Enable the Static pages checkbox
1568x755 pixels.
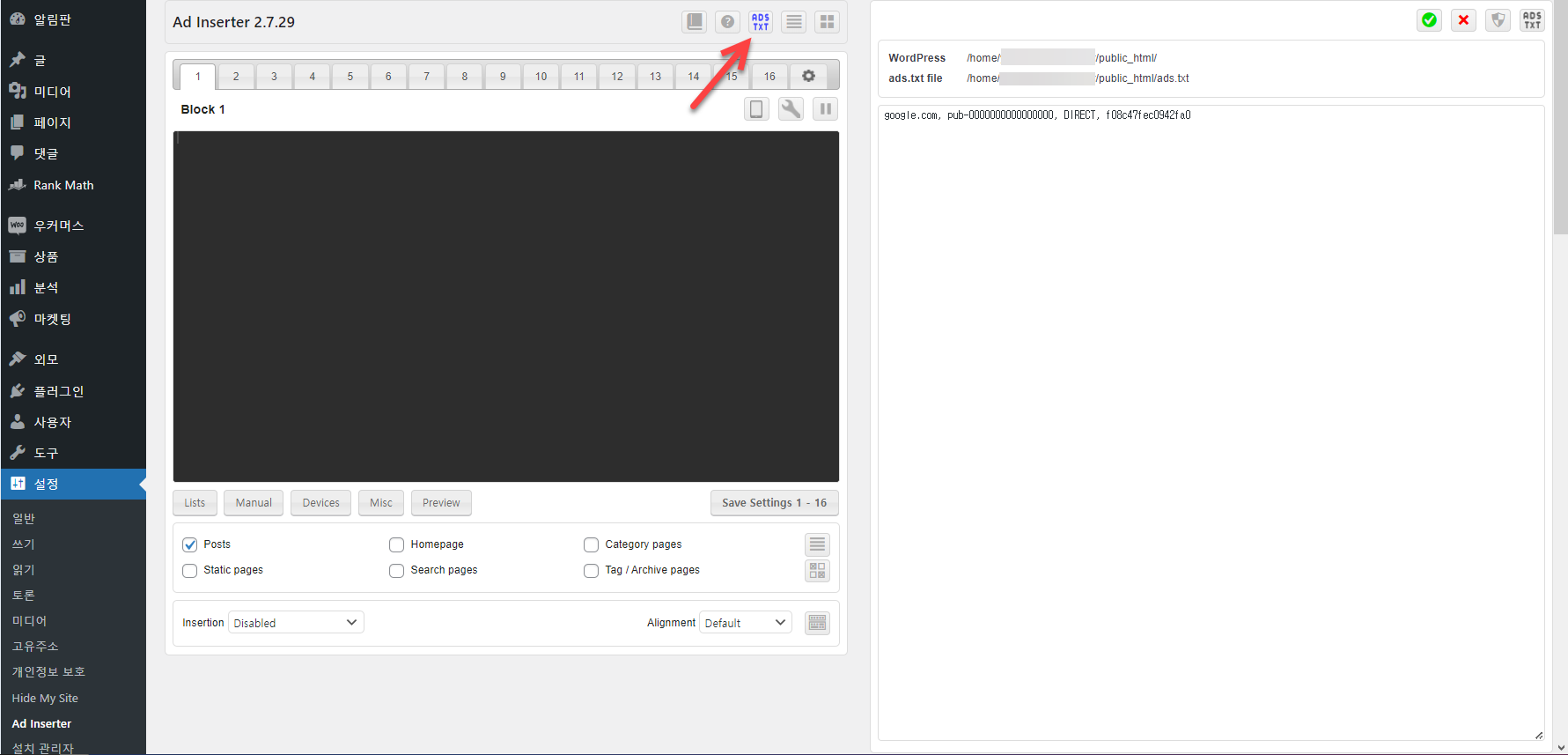pyautogui.click(x=190, y=570)
